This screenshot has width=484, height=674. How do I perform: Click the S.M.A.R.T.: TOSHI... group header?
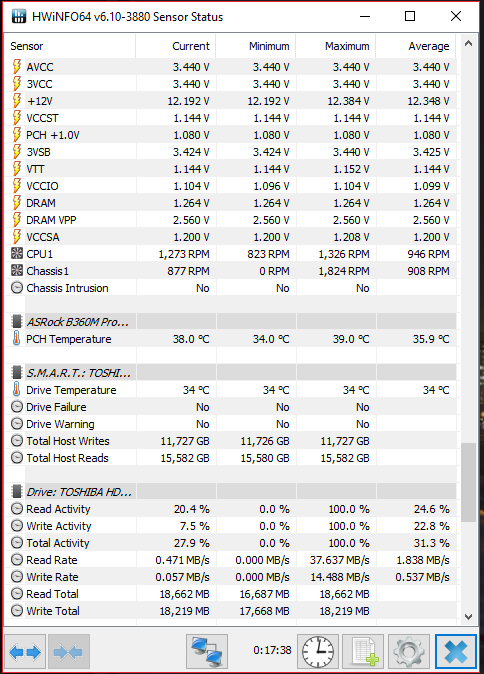pyautogui.click(x=230, y=373)
